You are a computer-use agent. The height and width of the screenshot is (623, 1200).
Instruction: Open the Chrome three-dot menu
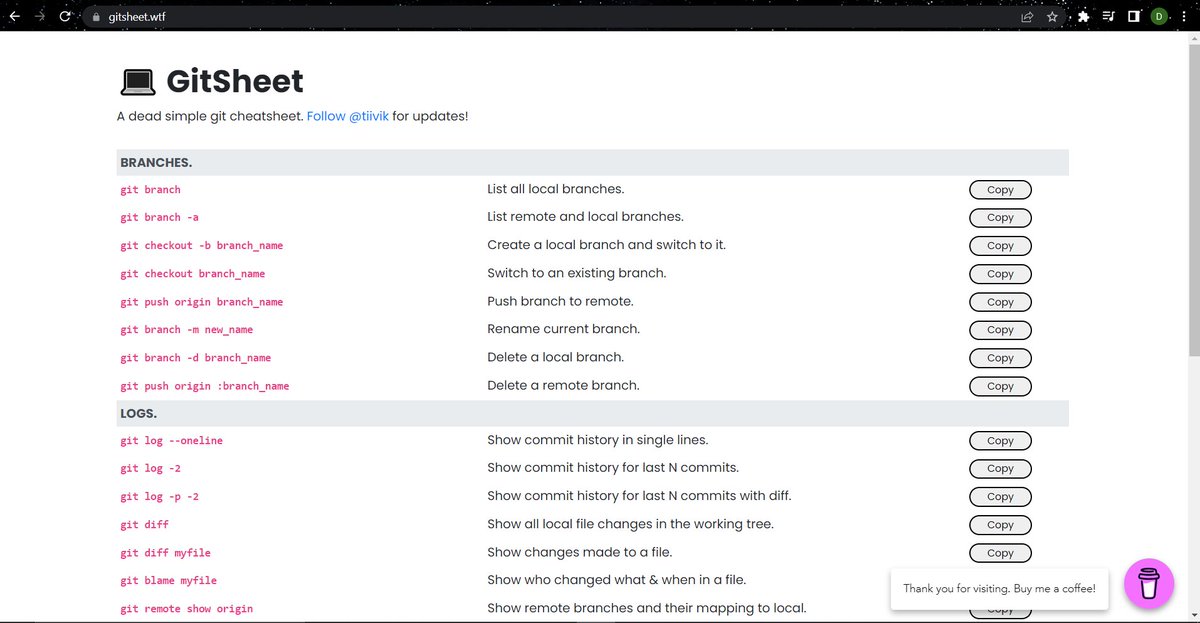click(x=1184, y=17)
